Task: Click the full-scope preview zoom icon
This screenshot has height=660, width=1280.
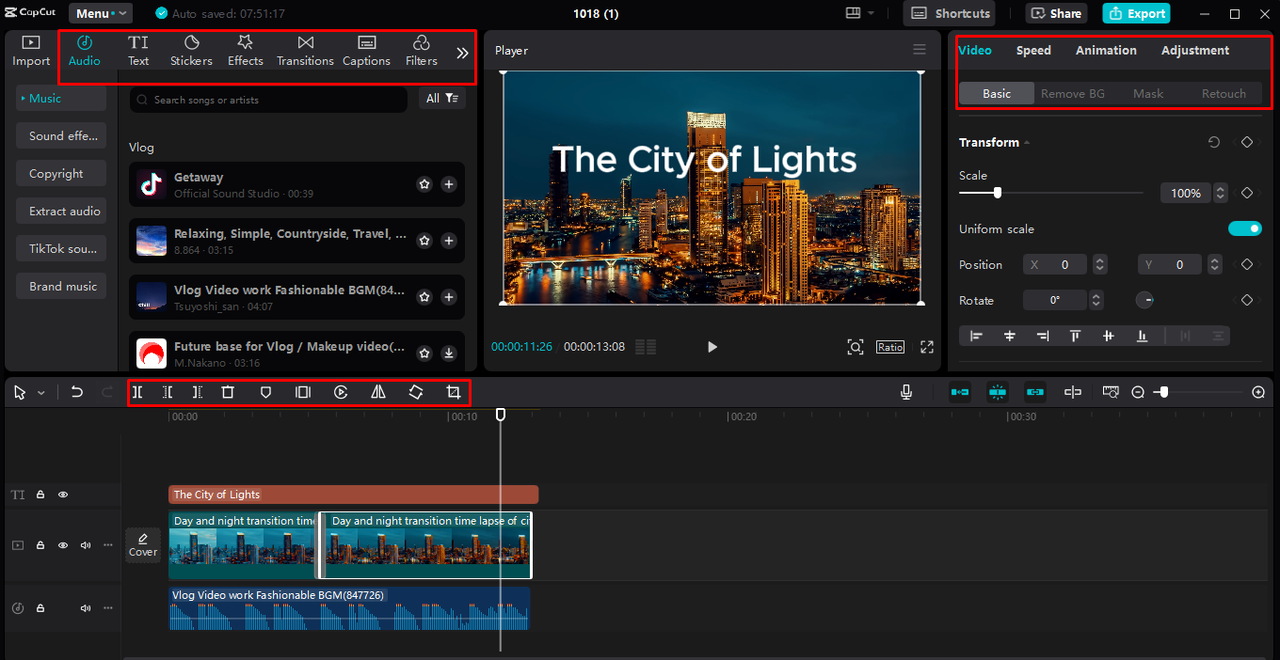Action: click(855, 347)
